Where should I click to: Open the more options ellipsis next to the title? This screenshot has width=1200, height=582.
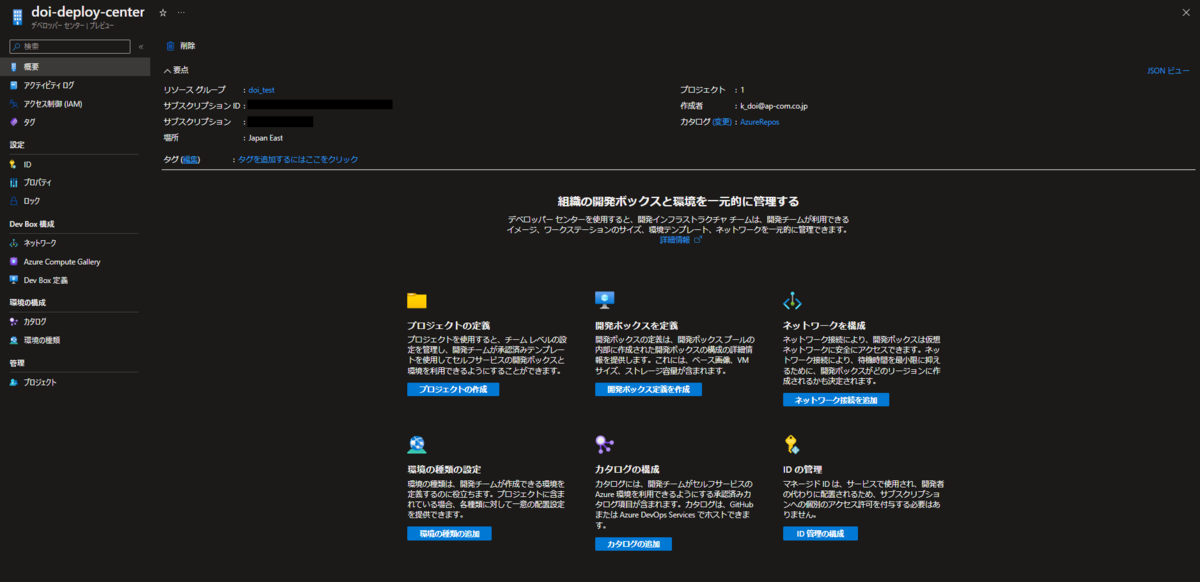click(180, 12)
